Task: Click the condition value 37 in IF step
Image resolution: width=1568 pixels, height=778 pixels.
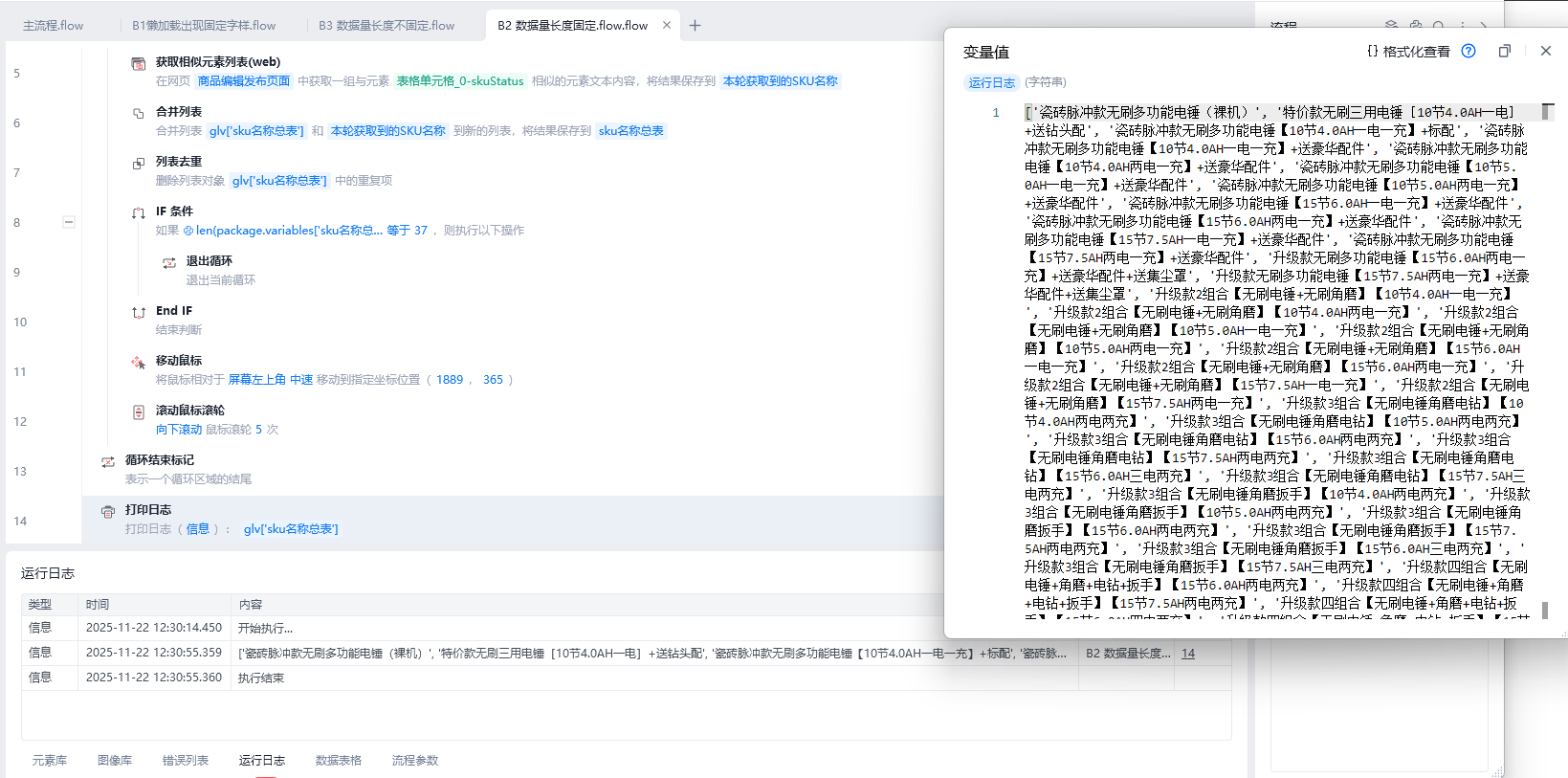Action: 421,231
